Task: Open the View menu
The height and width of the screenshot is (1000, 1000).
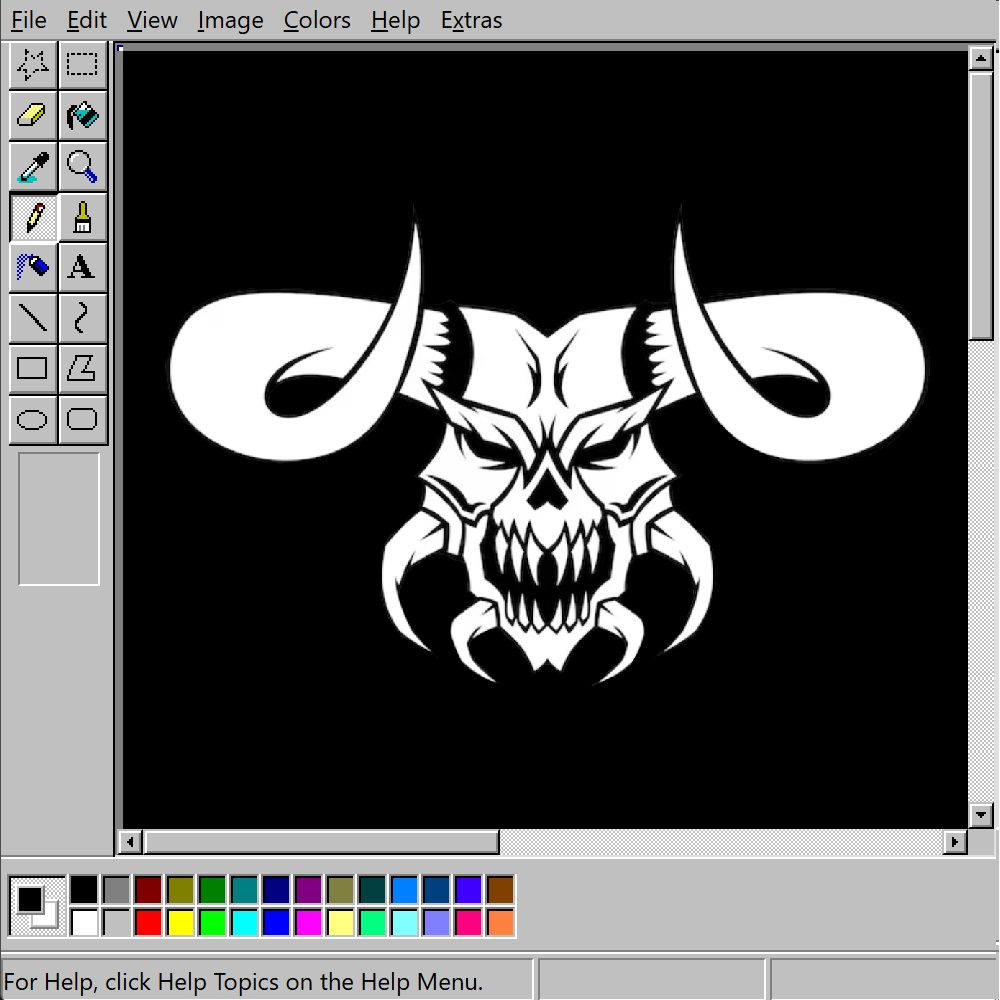Action: click(152, 20)
